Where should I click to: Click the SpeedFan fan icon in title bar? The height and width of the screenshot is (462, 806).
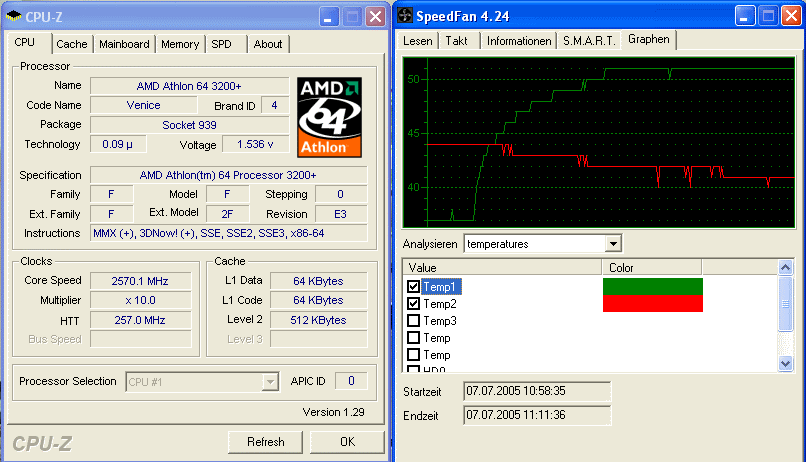405,15
